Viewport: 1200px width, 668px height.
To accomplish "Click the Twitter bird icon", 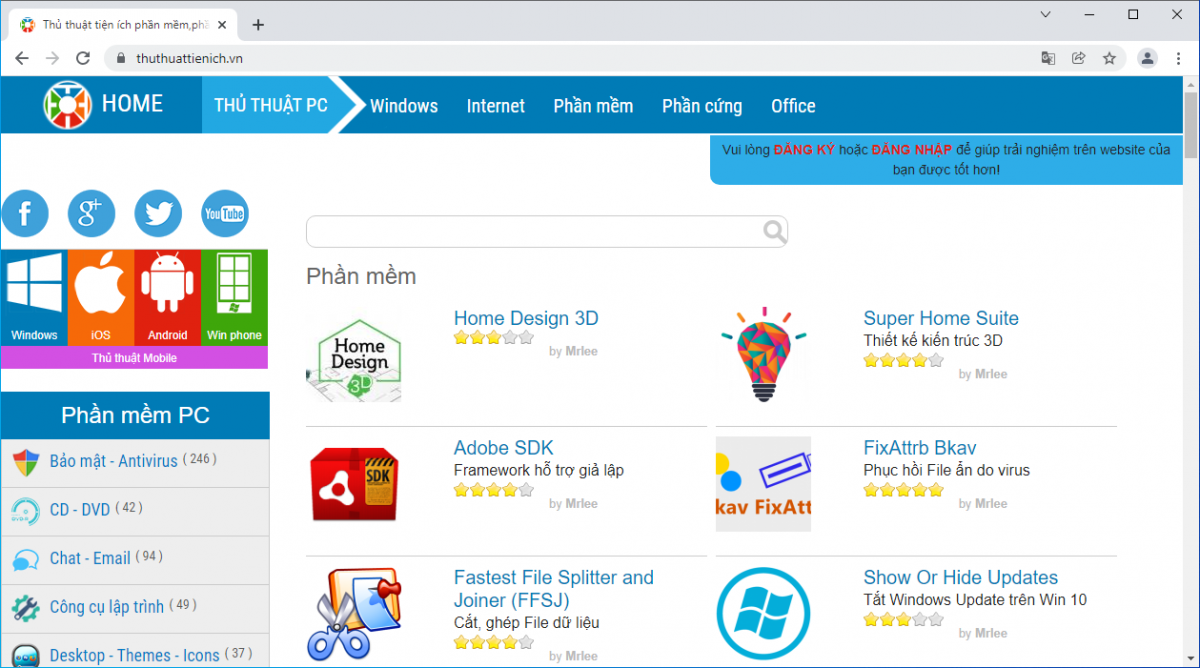I will pos(158,213).
